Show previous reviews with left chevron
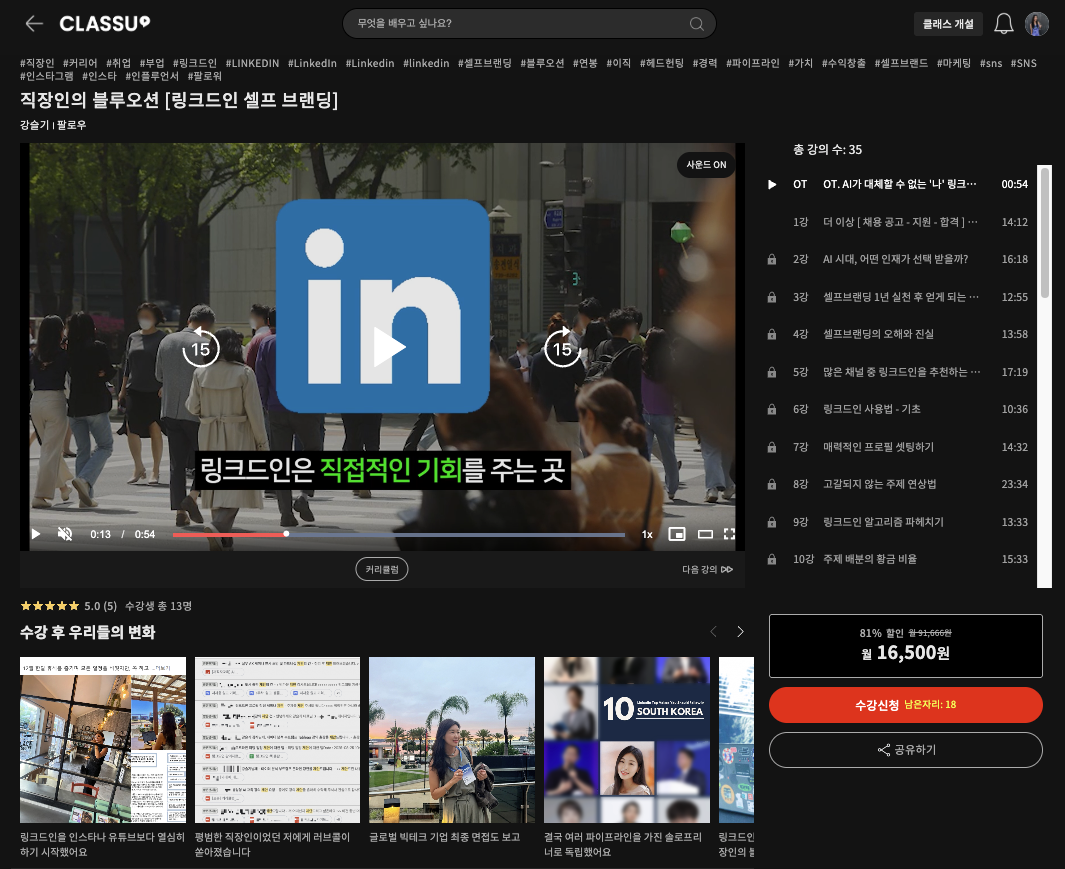This screenshot has height=869, width=1065. [713, 632]
